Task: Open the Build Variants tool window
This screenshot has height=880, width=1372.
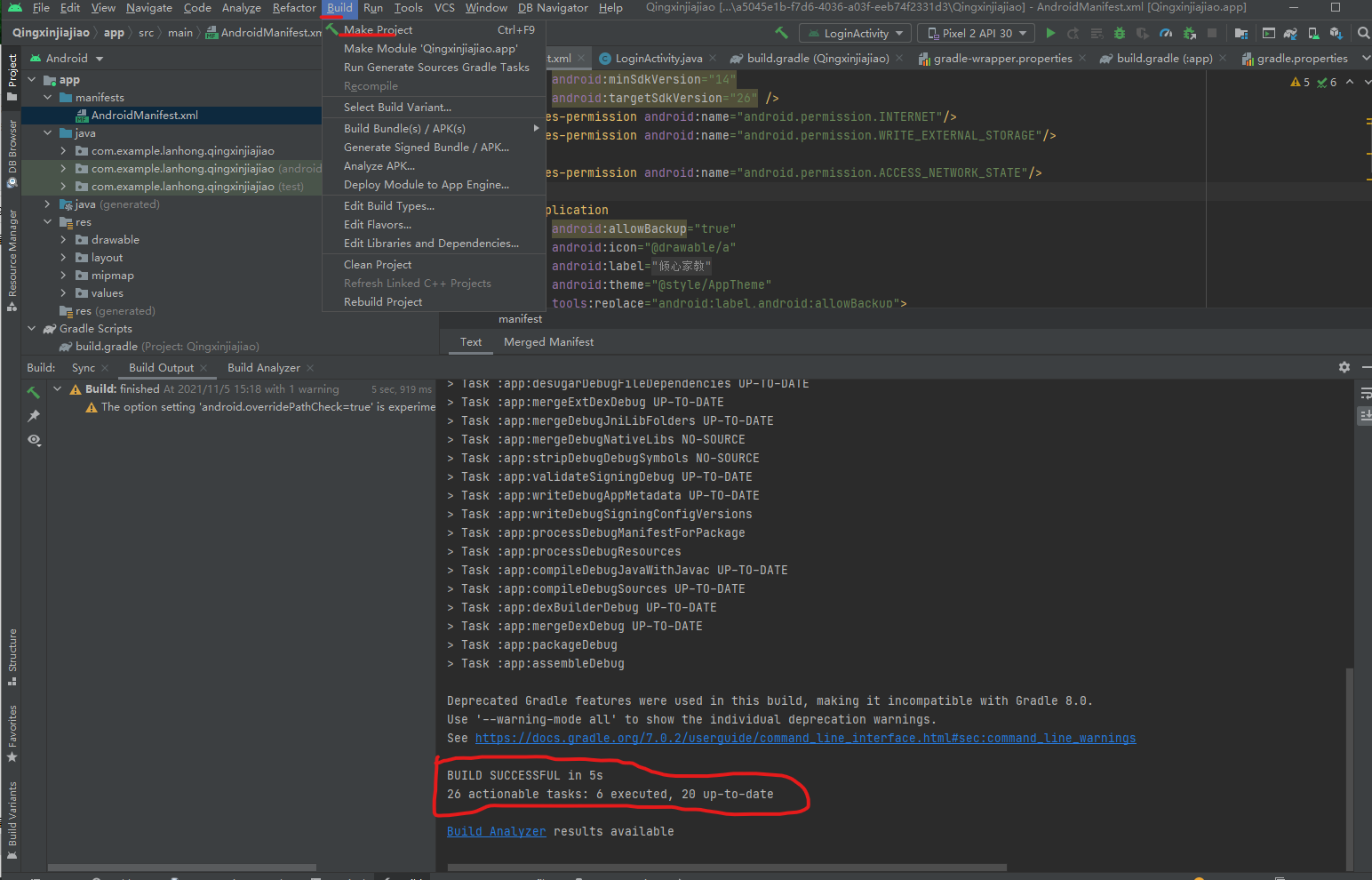Action: [x=12, y=820]
